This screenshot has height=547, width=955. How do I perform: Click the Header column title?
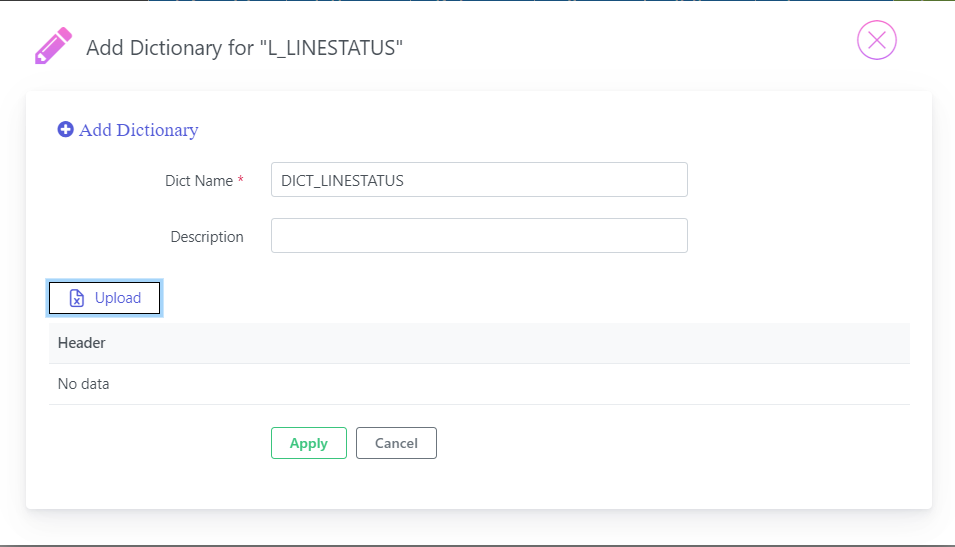pos(82,343)
